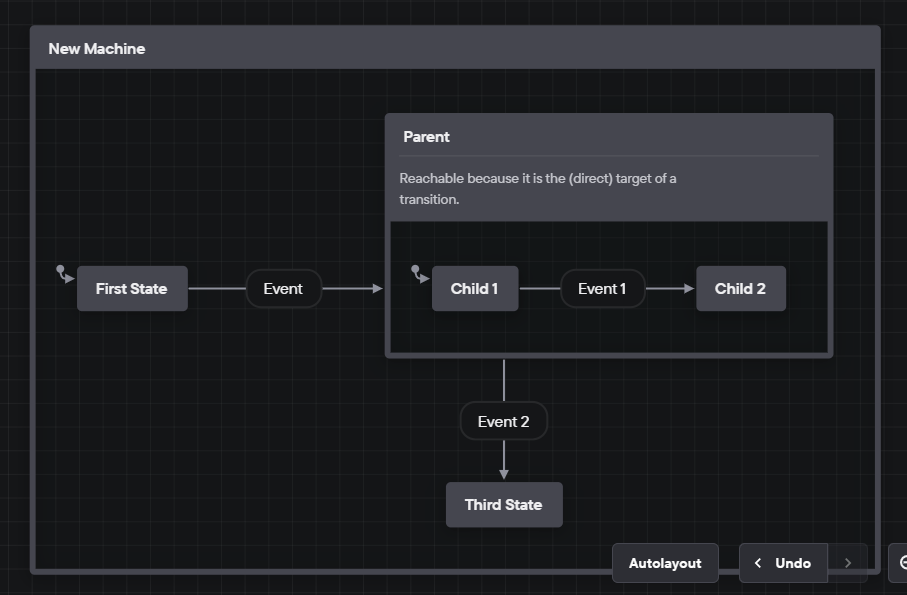907x595 pixels.
Task: Select the First State node
Action: [x=132, y=288]
